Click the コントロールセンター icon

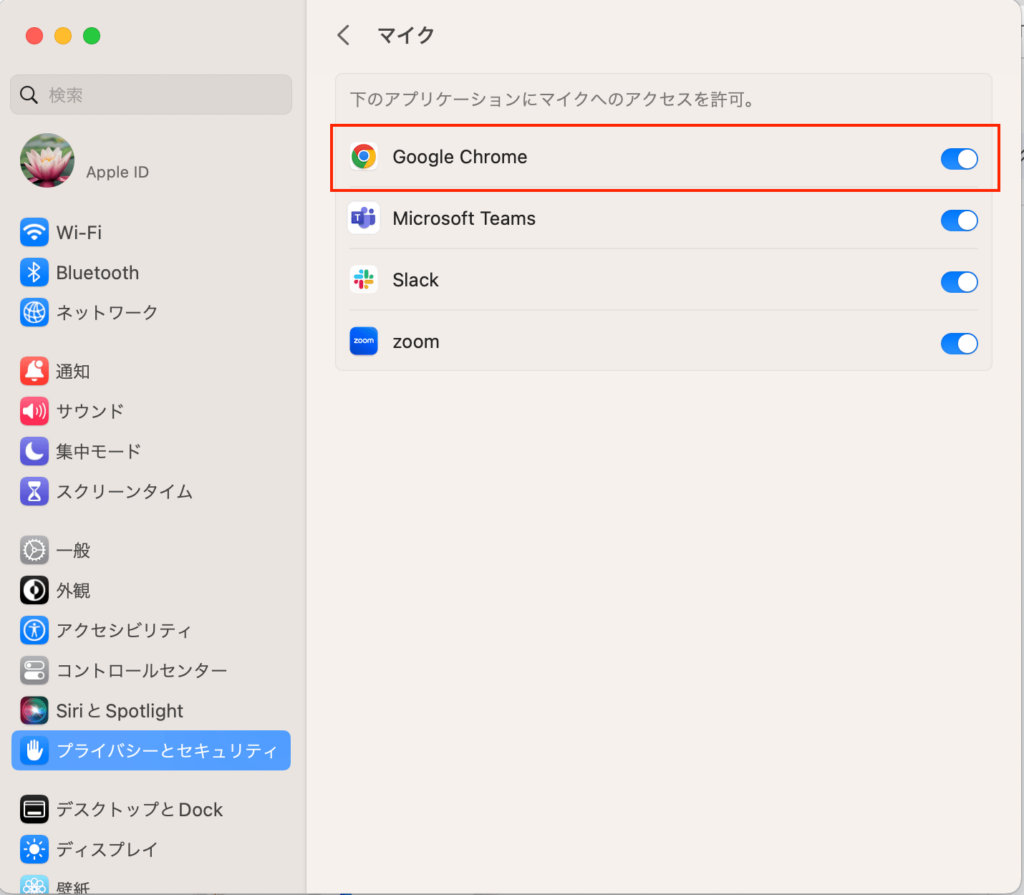34,670
